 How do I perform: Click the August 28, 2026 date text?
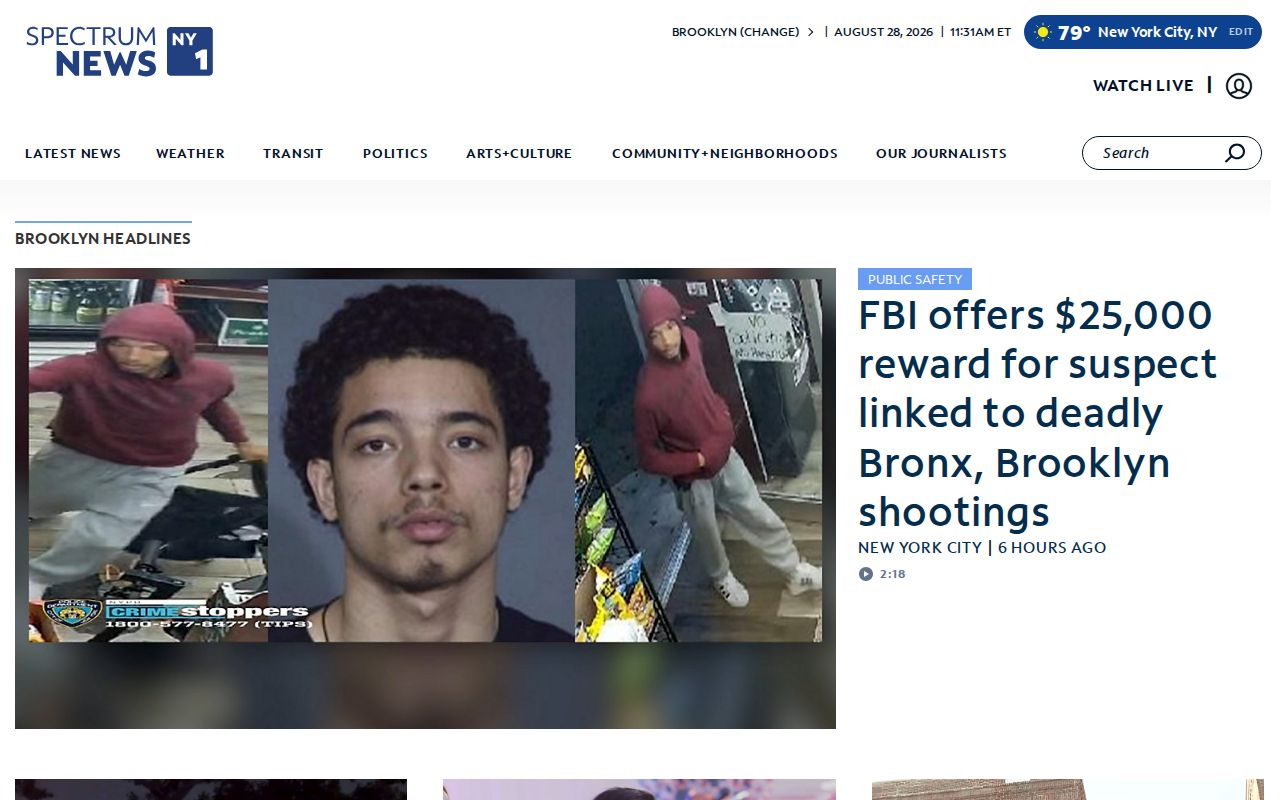click(883, 32)
